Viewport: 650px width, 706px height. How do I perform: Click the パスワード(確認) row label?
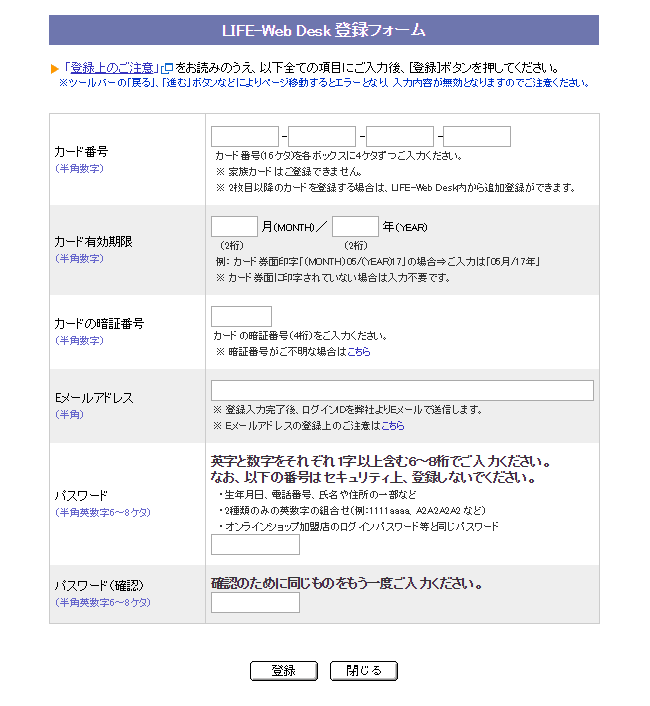tap(99, 586)
